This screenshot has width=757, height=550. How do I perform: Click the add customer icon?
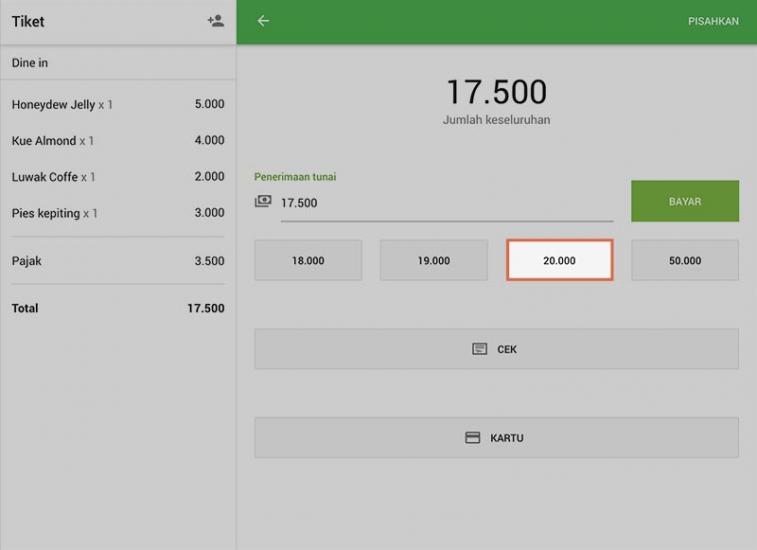point(215,21)
